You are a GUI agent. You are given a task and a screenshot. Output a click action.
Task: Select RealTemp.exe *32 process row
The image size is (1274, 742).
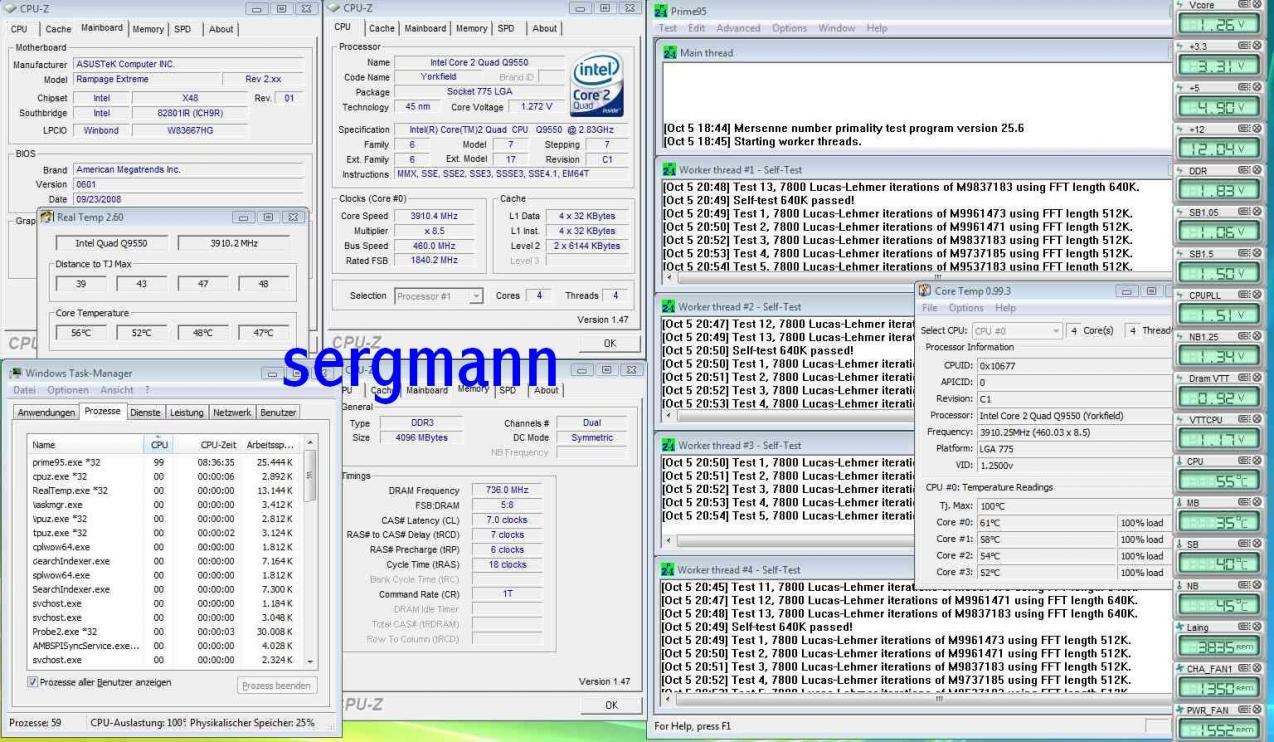pyautogui.click(x=165, y=490)
